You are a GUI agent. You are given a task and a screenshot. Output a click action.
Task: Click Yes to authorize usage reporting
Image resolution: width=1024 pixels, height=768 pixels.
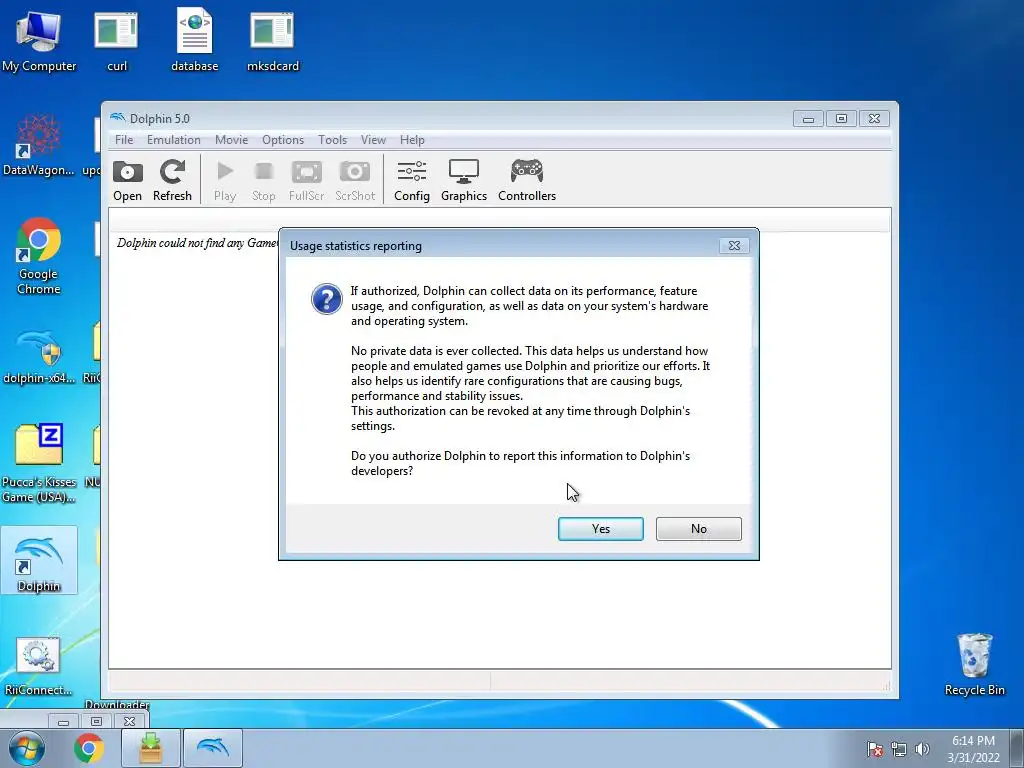point(601,529)
